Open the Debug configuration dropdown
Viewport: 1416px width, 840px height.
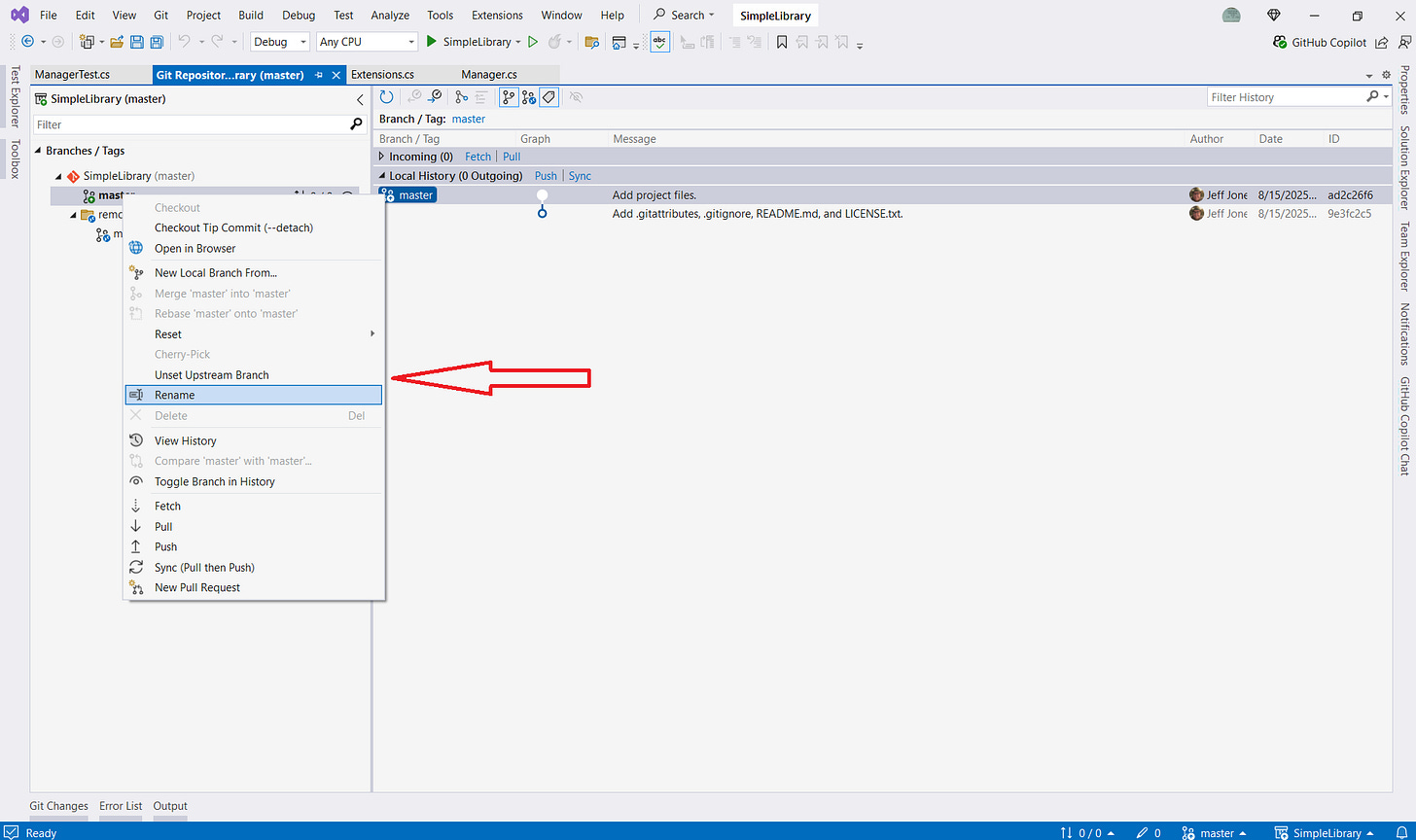tap(280, 42)
